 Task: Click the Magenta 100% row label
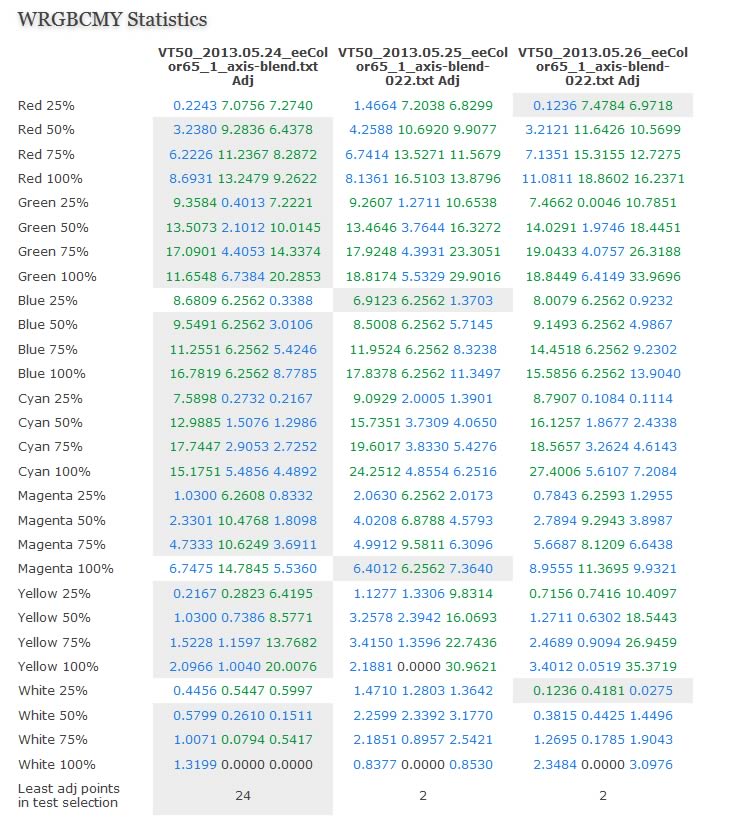coord(66,569)
